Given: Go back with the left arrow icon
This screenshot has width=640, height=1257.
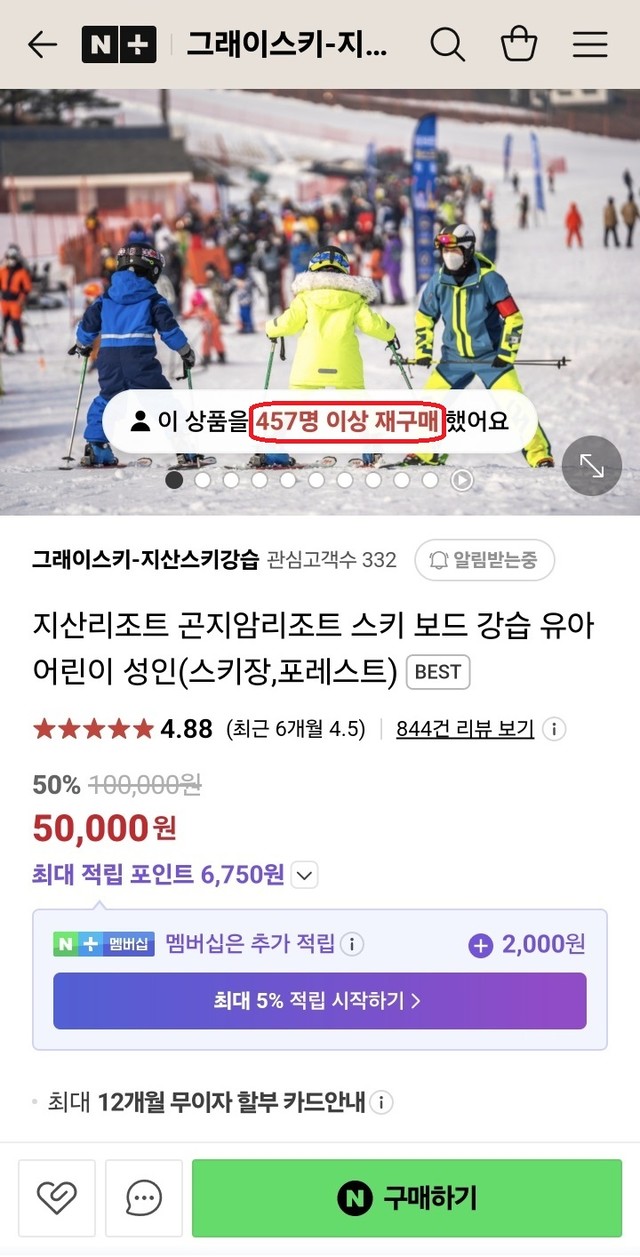Looking at the screenshot, I should pyautogui.click(x=42, y=45).
